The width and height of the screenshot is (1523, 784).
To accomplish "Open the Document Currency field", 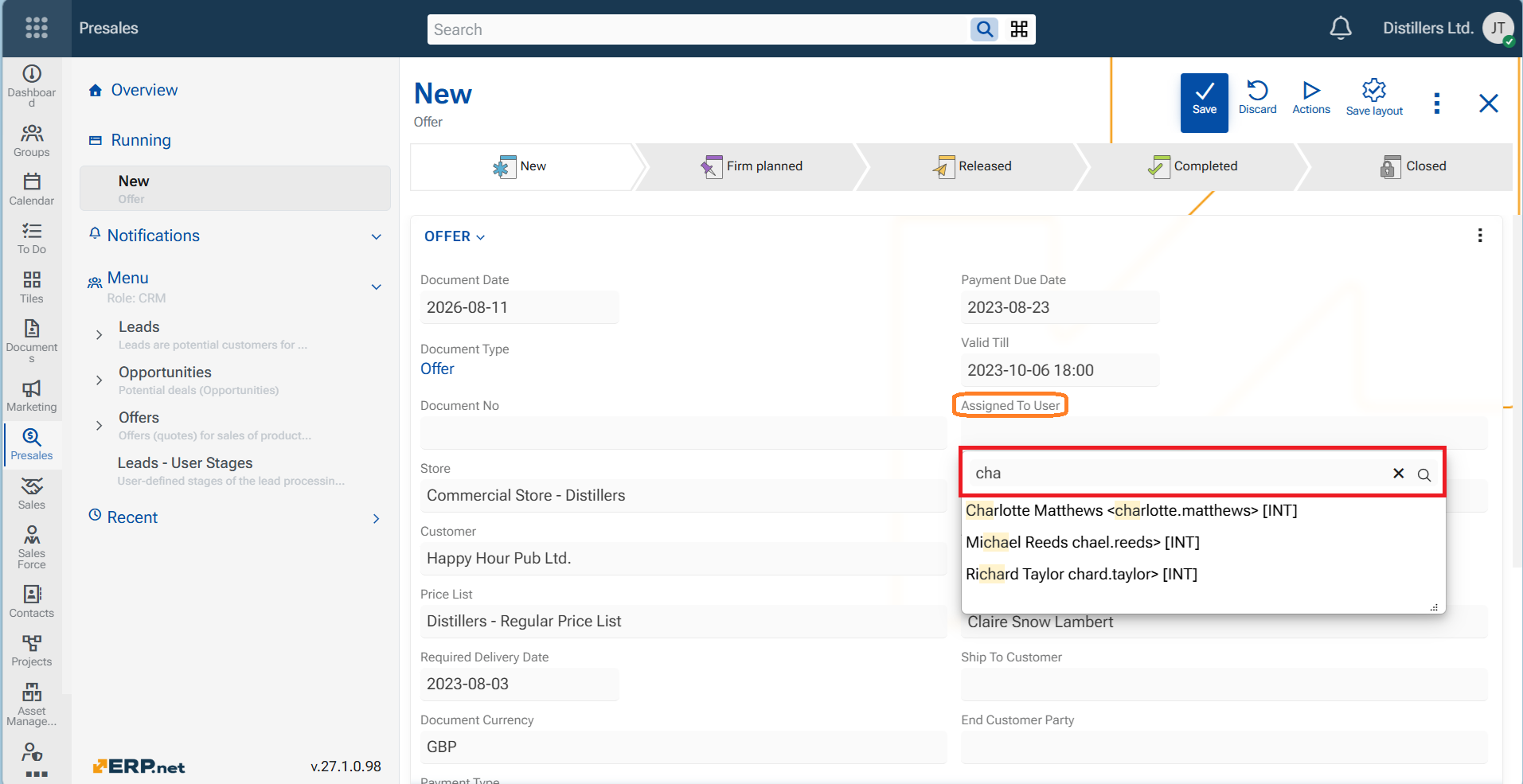I will (x=683, y=747).
